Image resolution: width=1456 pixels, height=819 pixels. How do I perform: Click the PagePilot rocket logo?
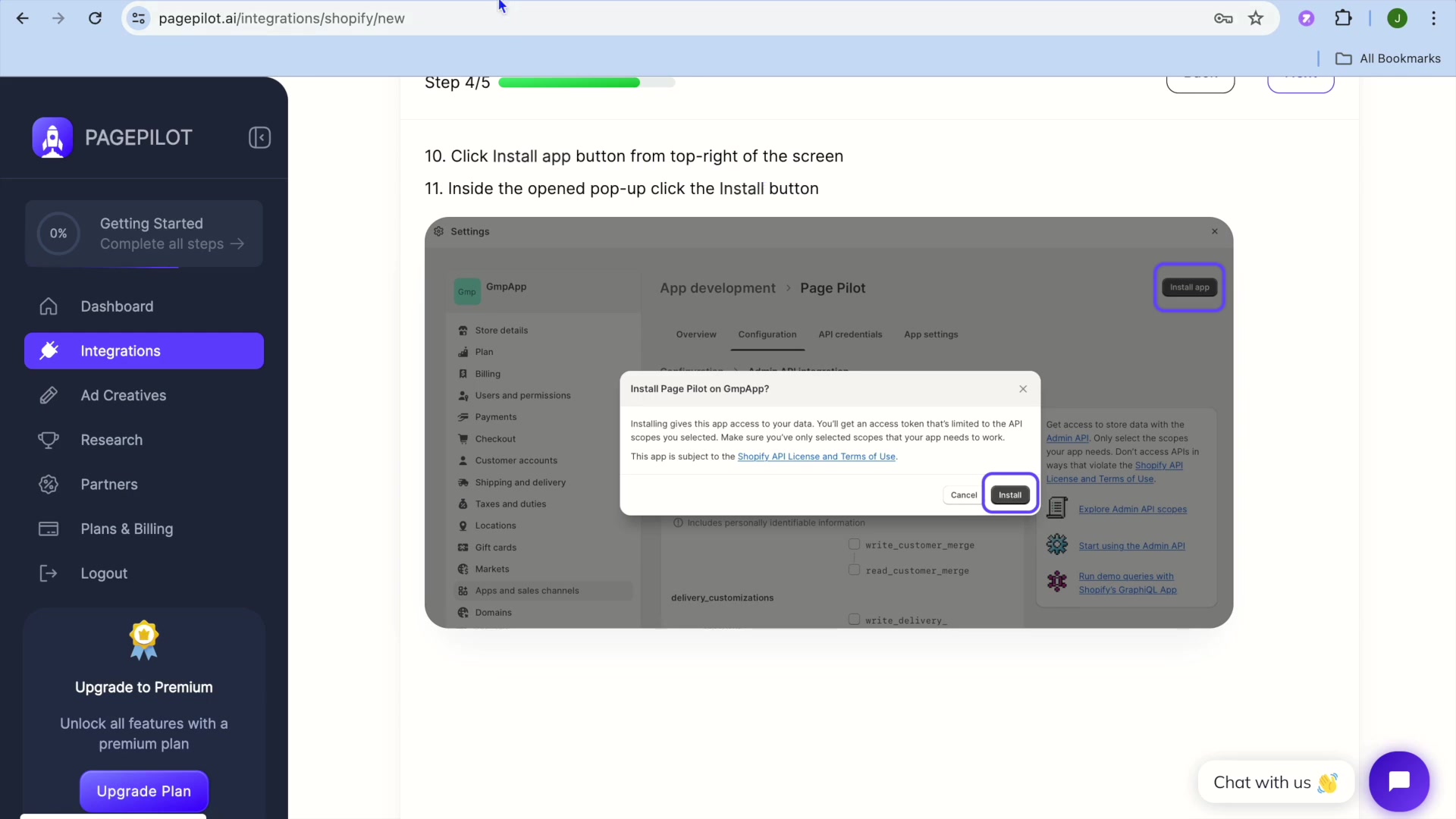pos(52,137)
